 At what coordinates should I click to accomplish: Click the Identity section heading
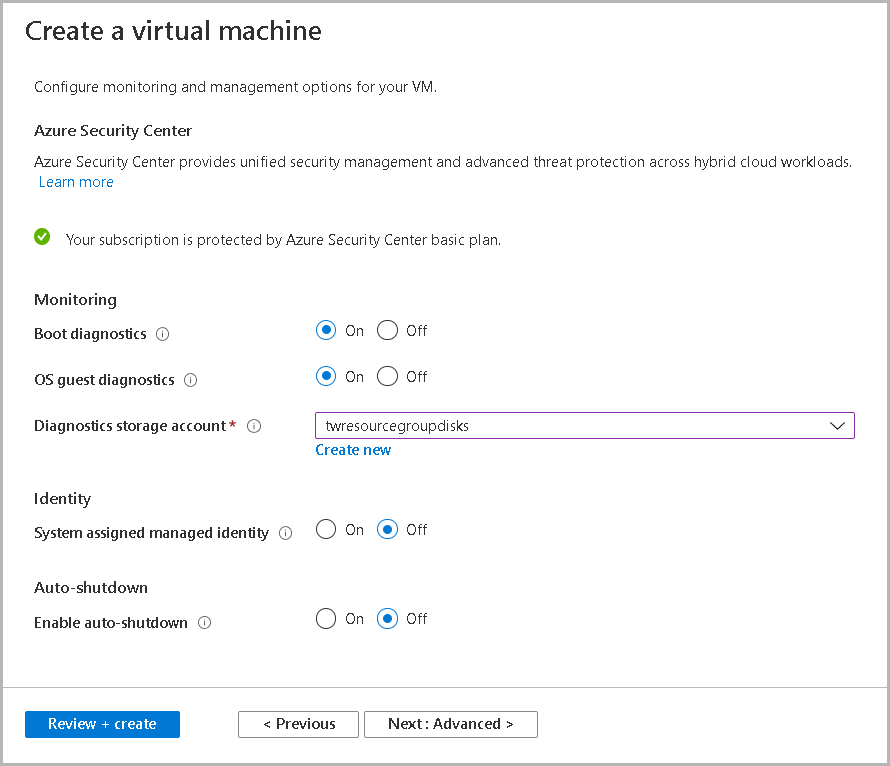point(62,499)
